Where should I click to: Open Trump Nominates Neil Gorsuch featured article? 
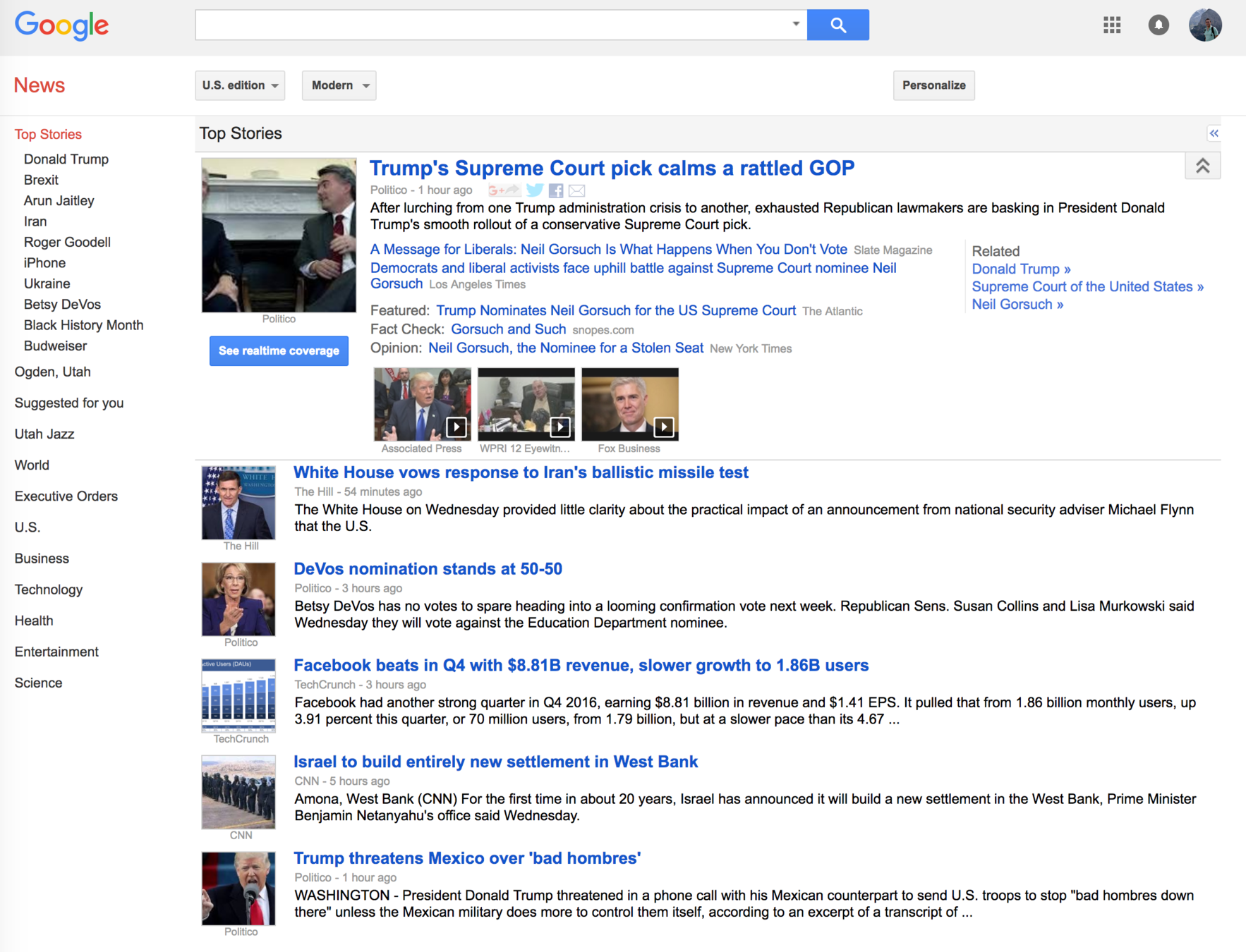(616, 311)
